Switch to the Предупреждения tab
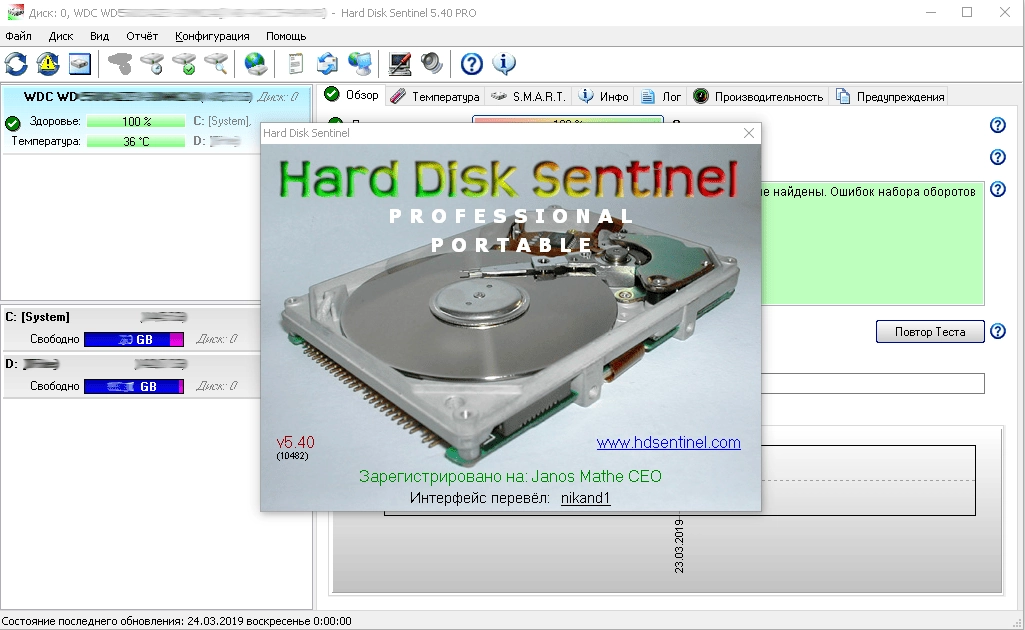Viewport: 1025px width, 630px height. (890, 97)
